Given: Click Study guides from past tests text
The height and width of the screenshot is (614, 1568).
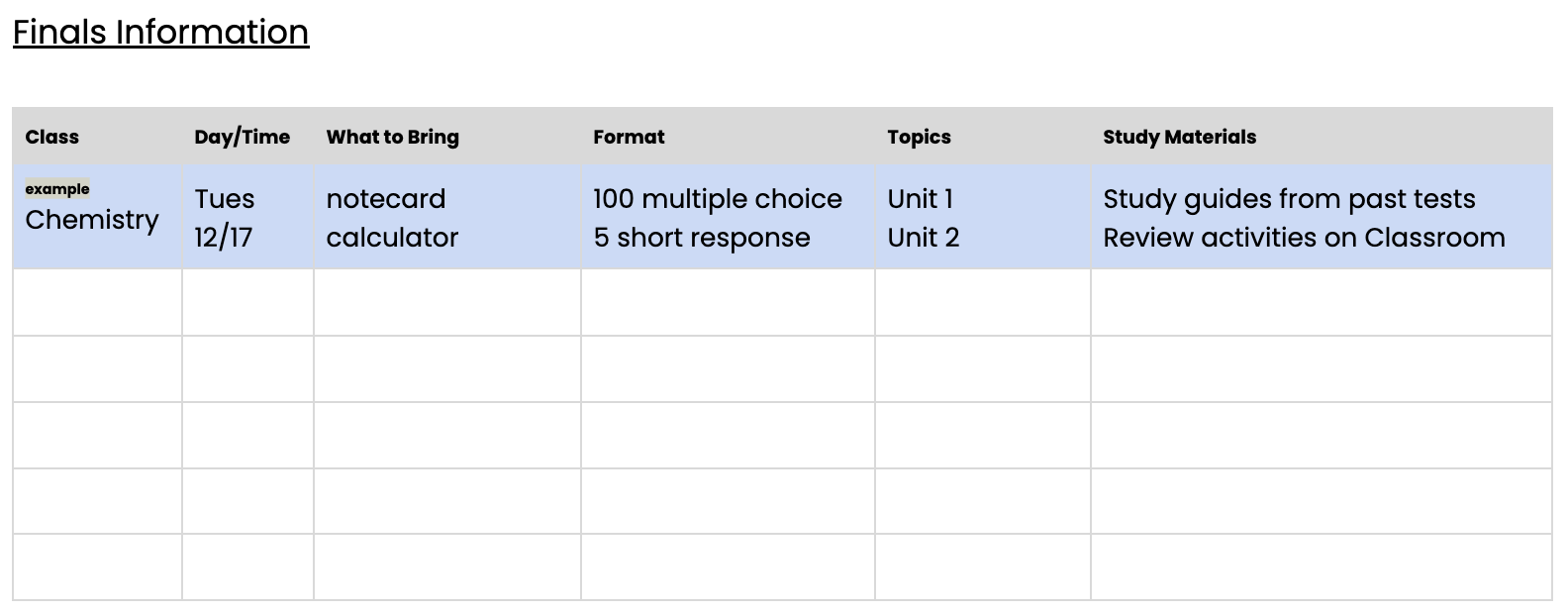Looking at the screenshot, I should point(1289,199).
